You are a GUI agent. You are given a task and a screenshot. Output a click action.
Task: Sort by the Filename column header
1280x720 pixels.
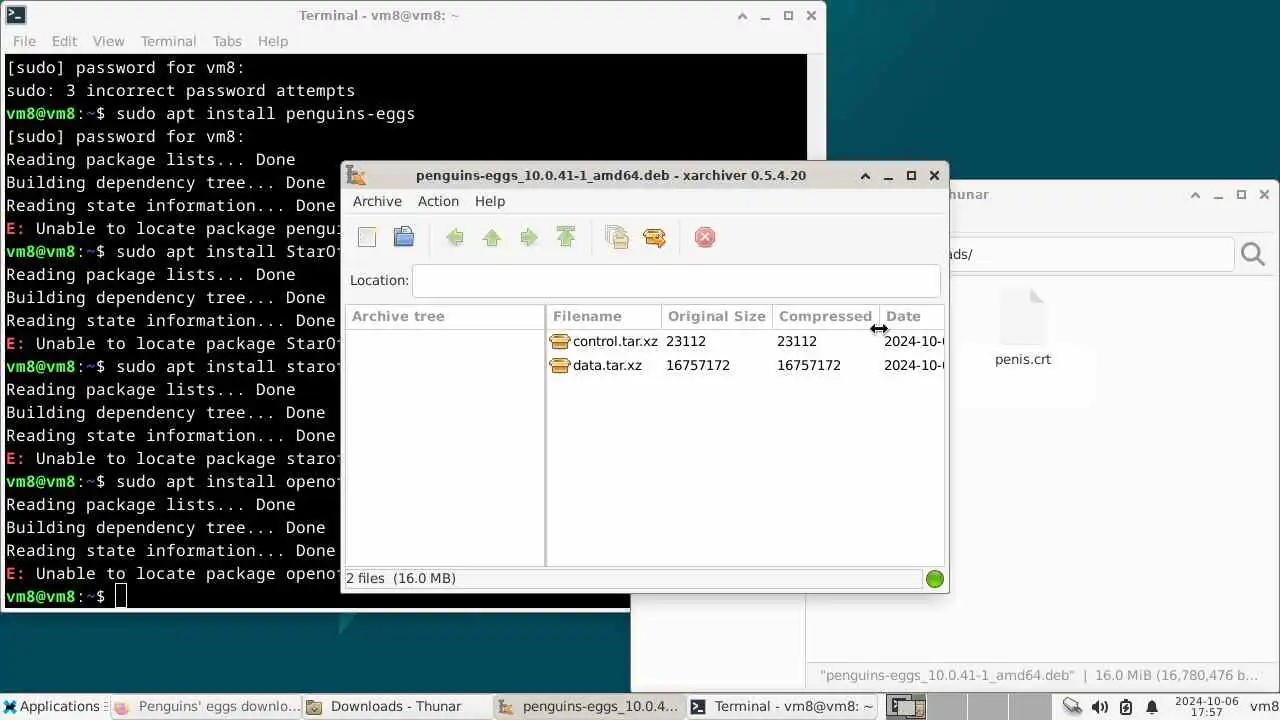click(604, 316)
